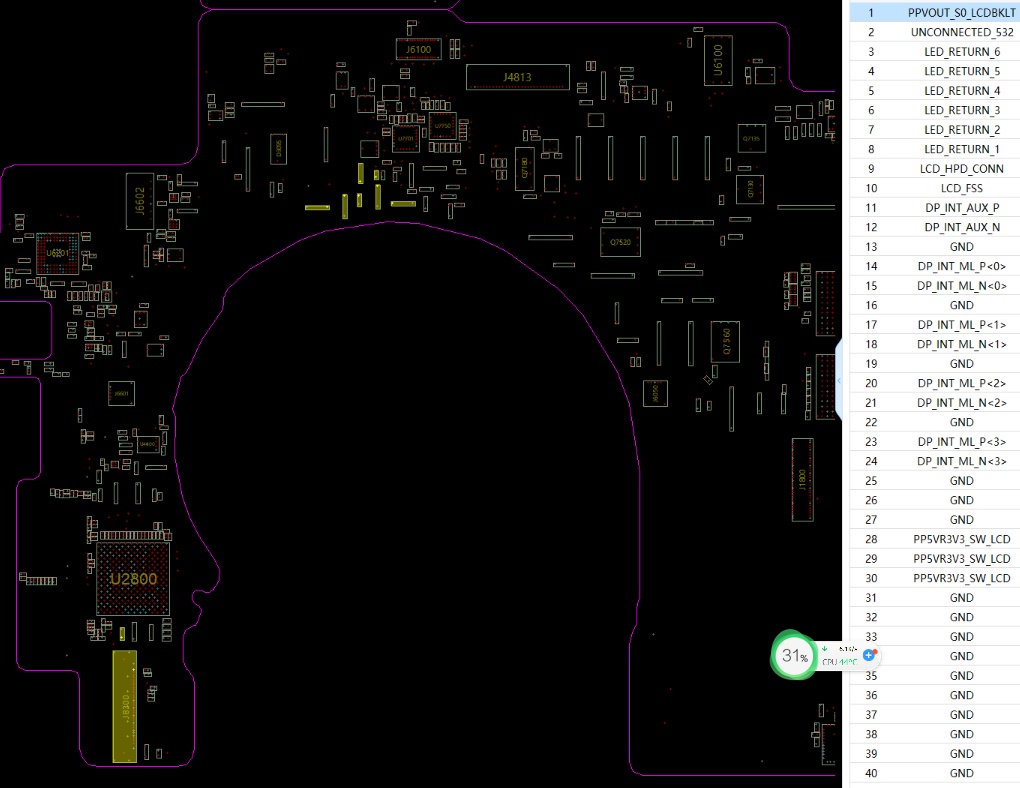Select the UNCONNECTED_532 pin row
The width and height of the screenshot is (1020, 788).
pyautogui.click(x=934, y=32)
